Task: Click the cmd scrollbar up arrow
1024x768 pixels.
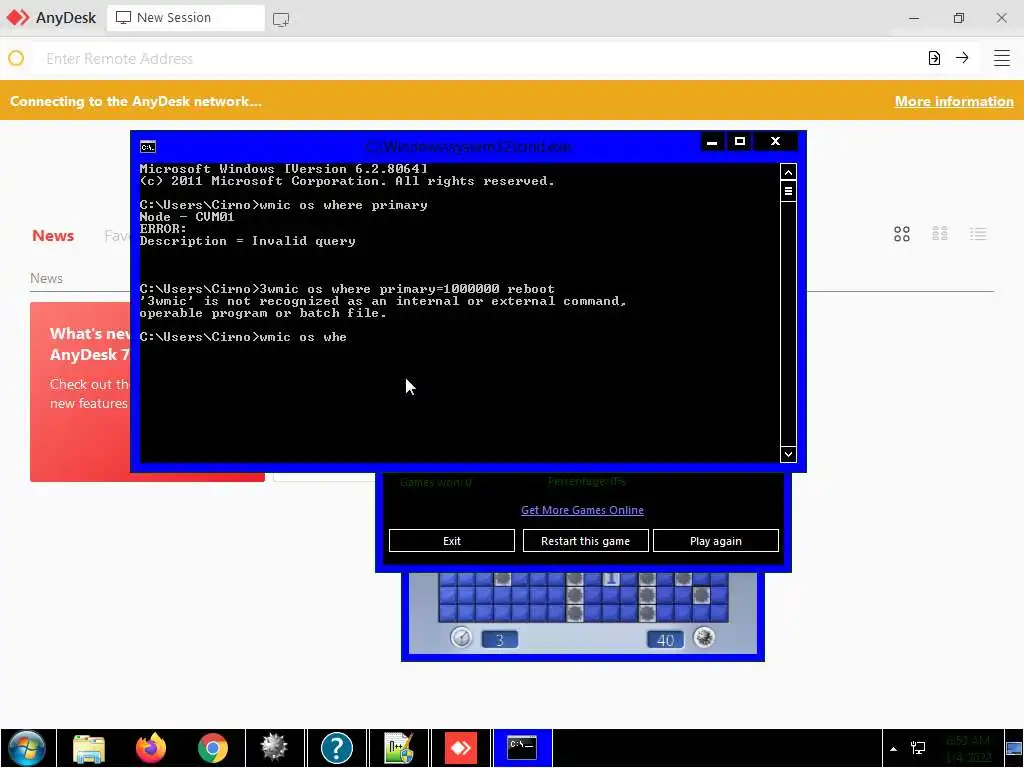Action: [x=788, y=172]
